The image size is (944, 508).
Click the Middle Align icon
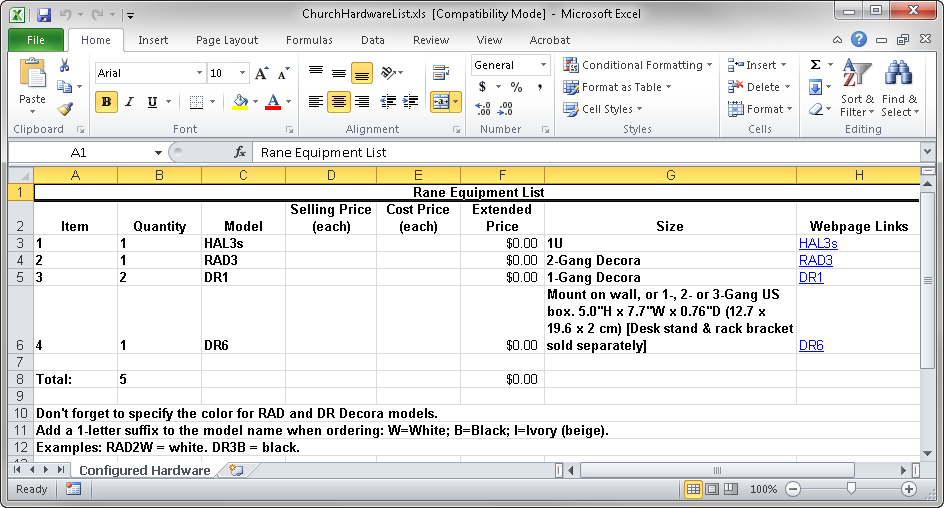pyautogui.click(x=339, y=72)
